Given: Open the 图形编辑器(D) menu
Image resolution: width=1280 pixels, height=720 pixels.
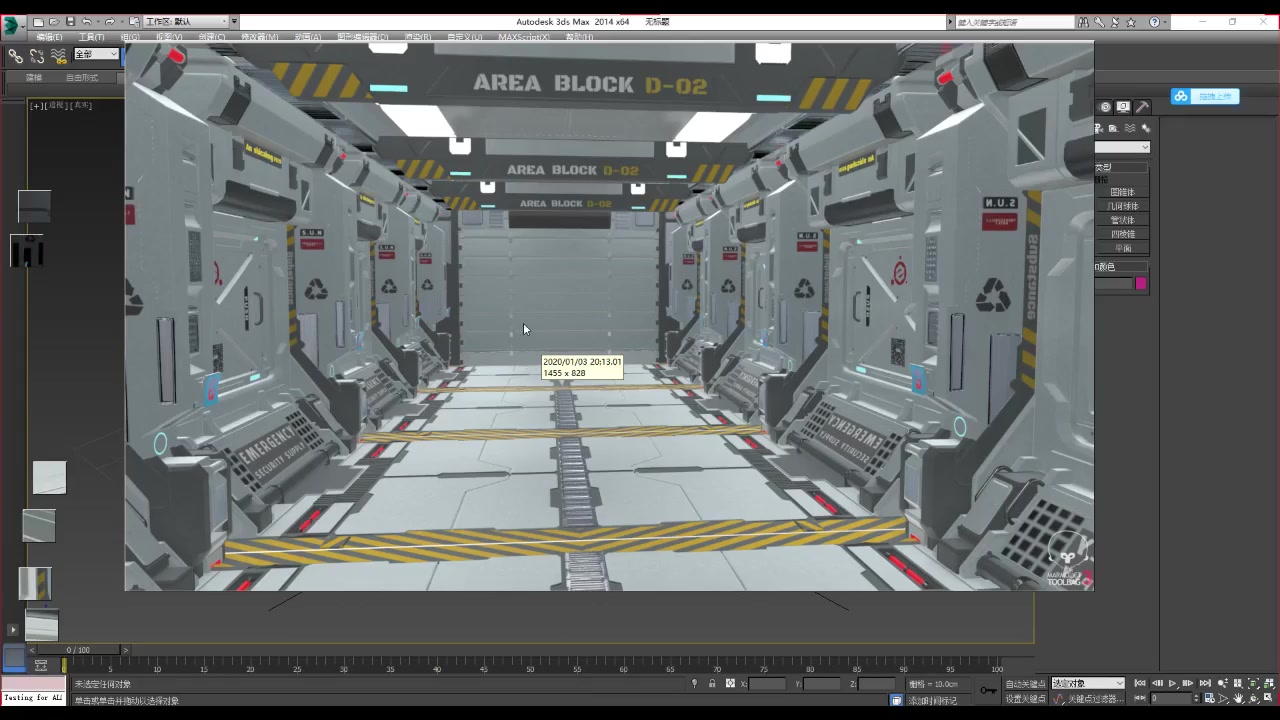Looking at the screenshot, I should click(362, 37).
